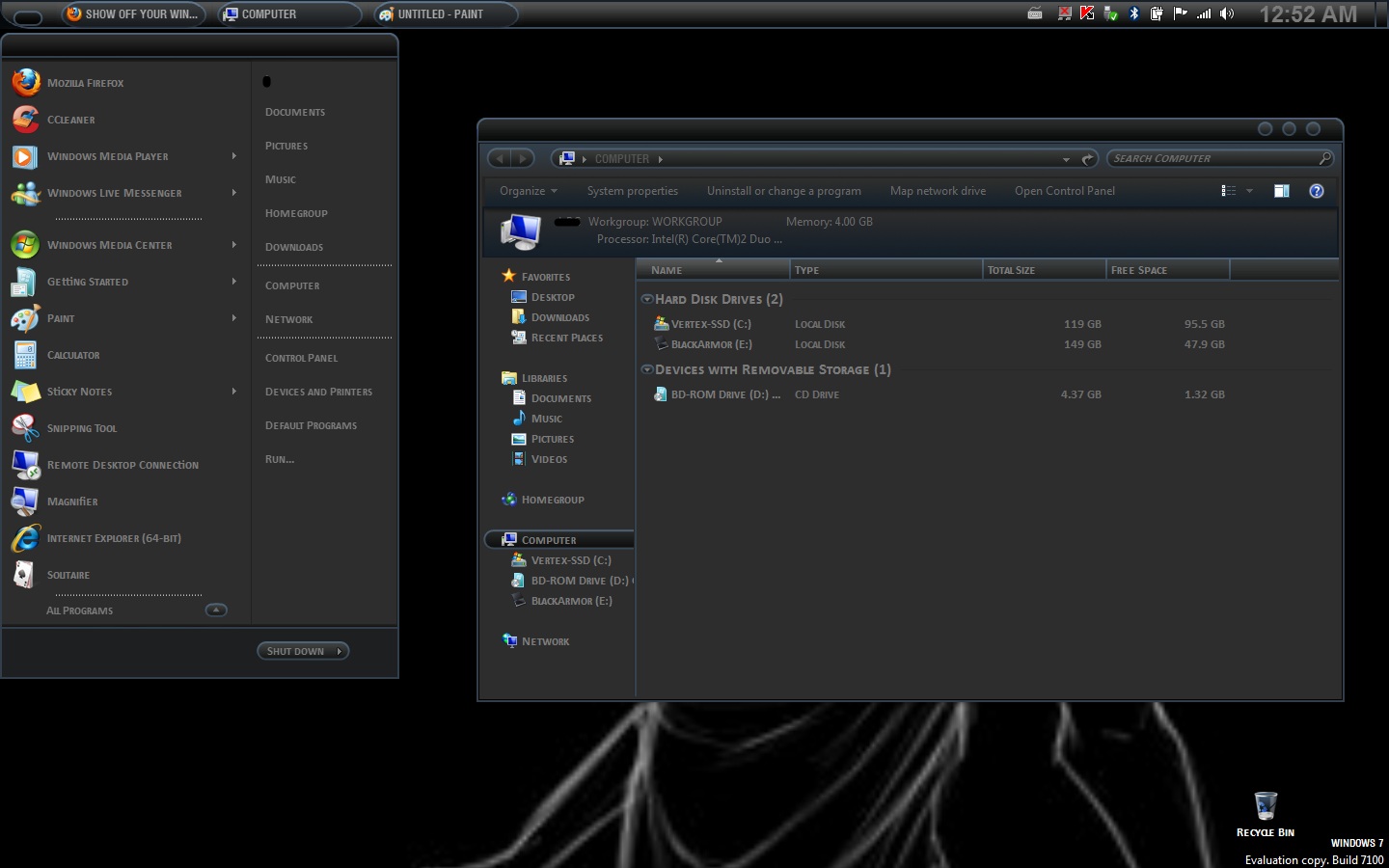Click the Action Center flag icon
Viewport: 1389px width, 868px height.
click(x=1180, y=14)
